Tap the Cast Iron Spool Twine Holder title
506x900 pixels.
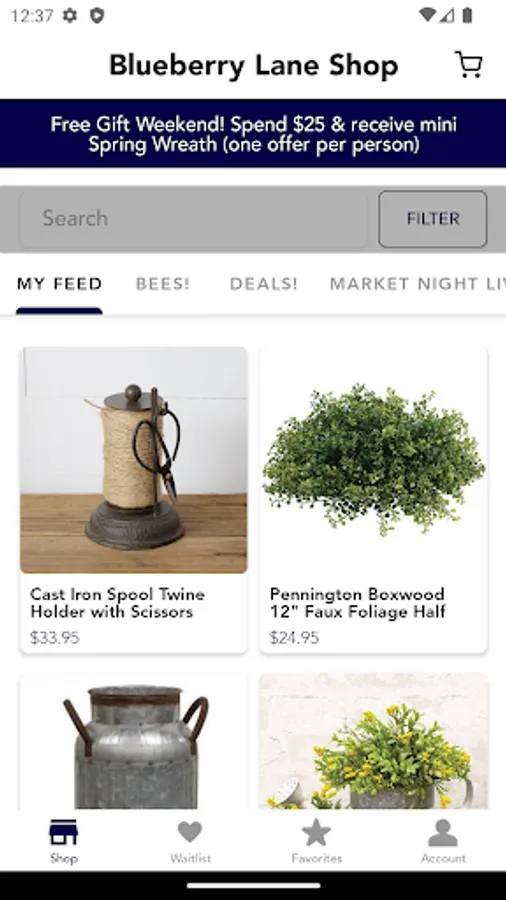tap(117, 603)
